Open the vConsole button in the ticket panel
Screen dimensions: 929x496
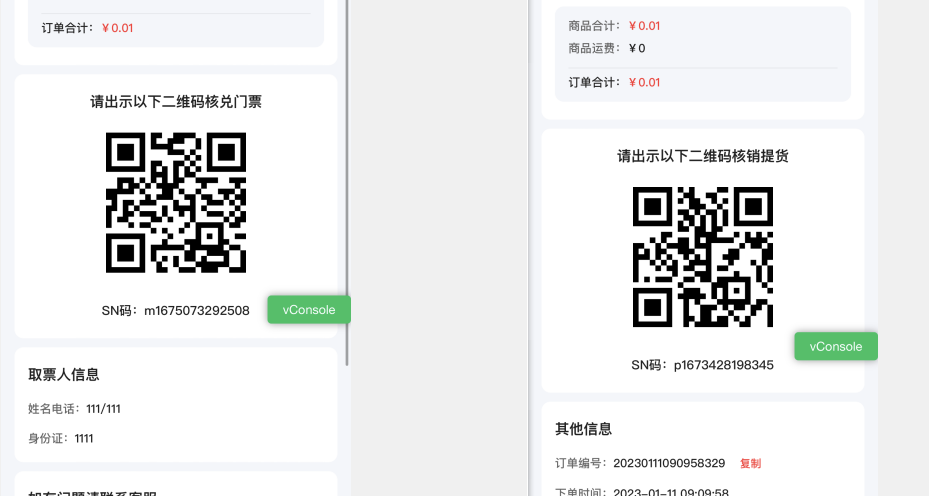pos(308,310)
